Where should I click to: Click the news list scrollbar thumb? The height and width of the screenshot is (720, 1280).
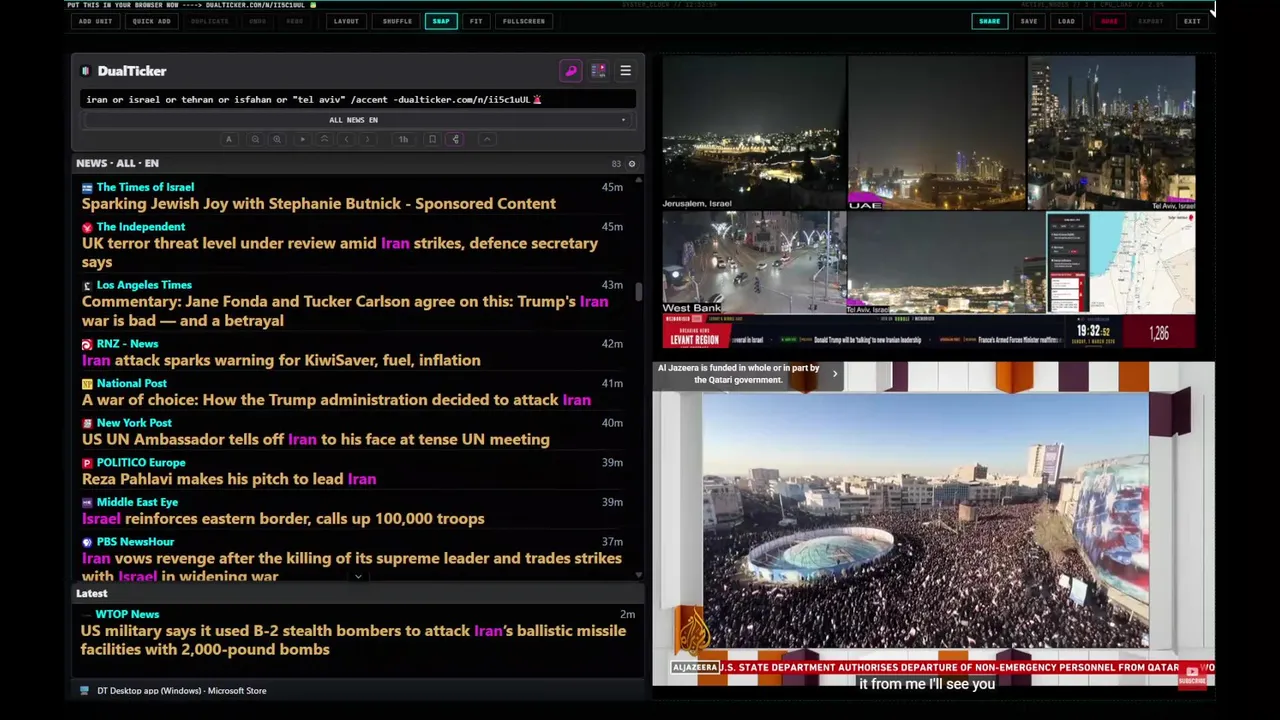639,292
